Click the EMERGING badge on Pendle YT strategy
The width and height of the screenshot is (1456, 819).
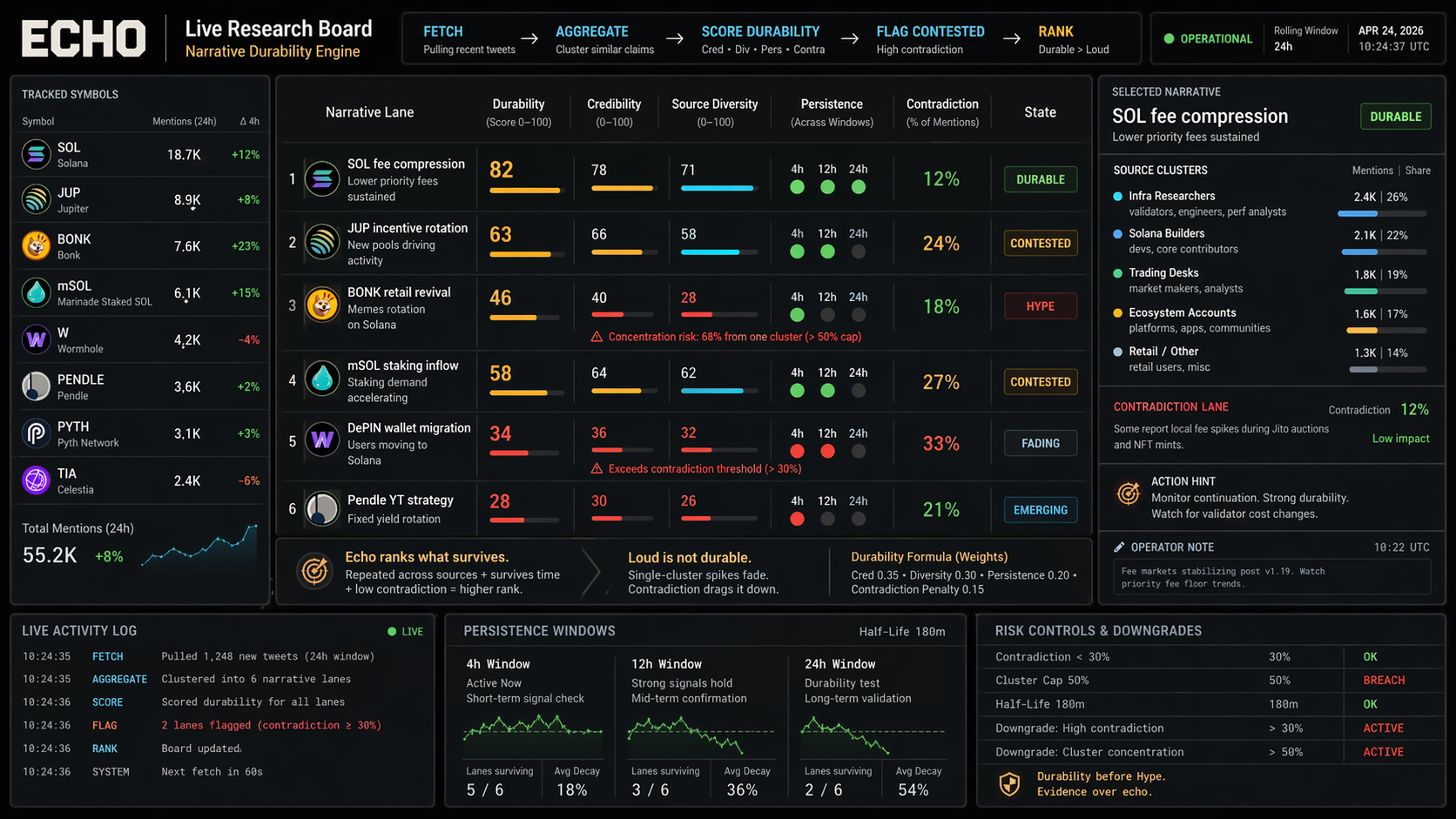pyautogui.click(x=1041, y=510)
